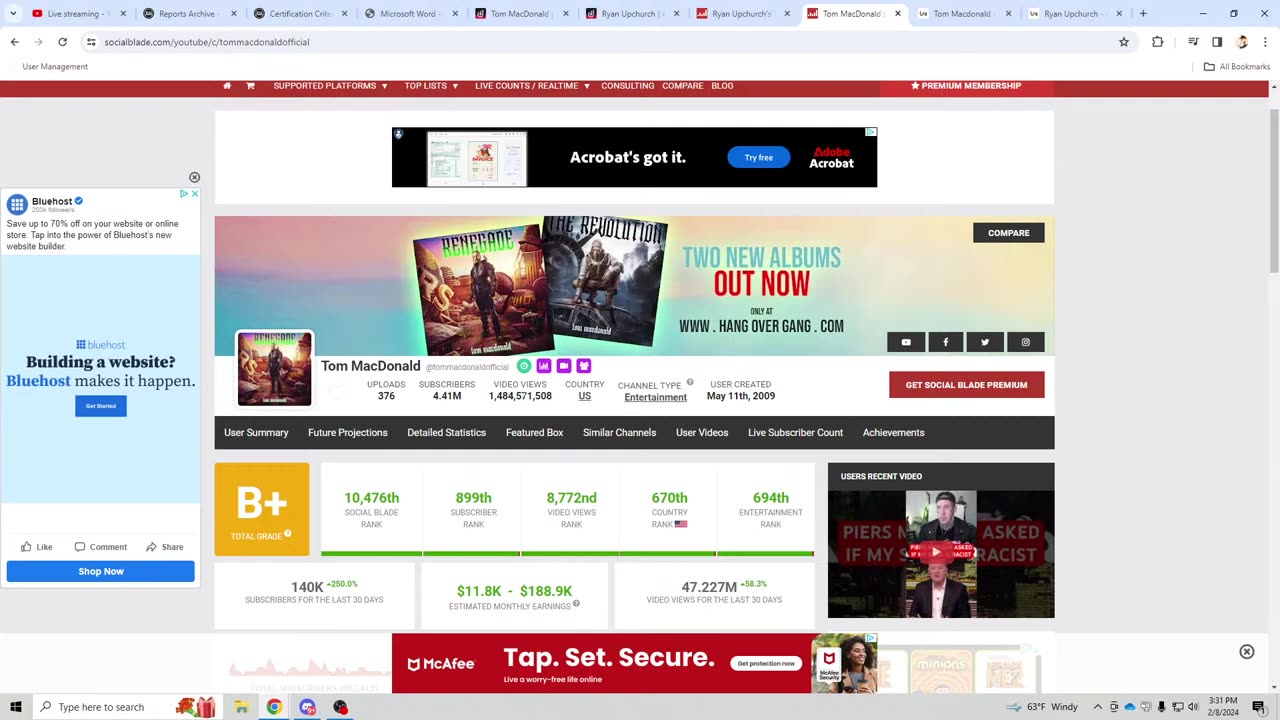Click the last purple badge icon by channel name
This screenshot has height=720, width=1280.
[584, 366]
